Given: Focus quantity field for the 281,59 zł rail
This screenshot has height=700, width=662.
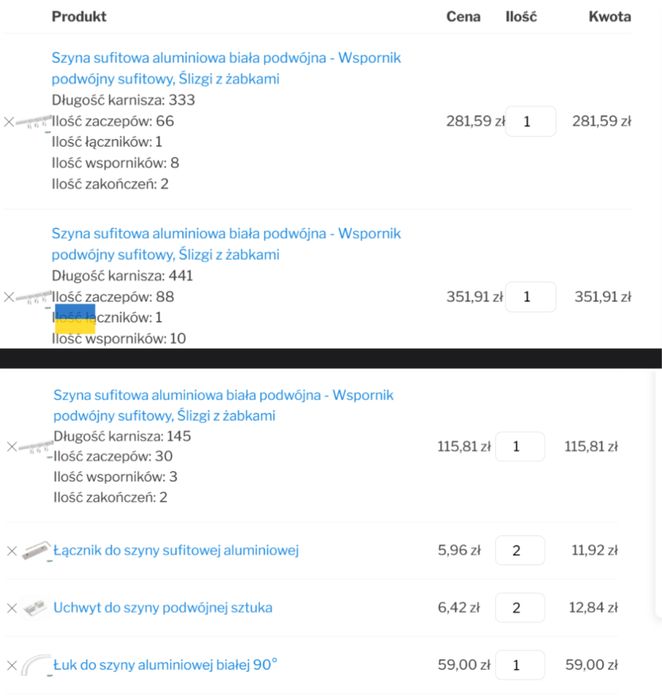Looking at the screenshot, I should [x=530, y=122].
